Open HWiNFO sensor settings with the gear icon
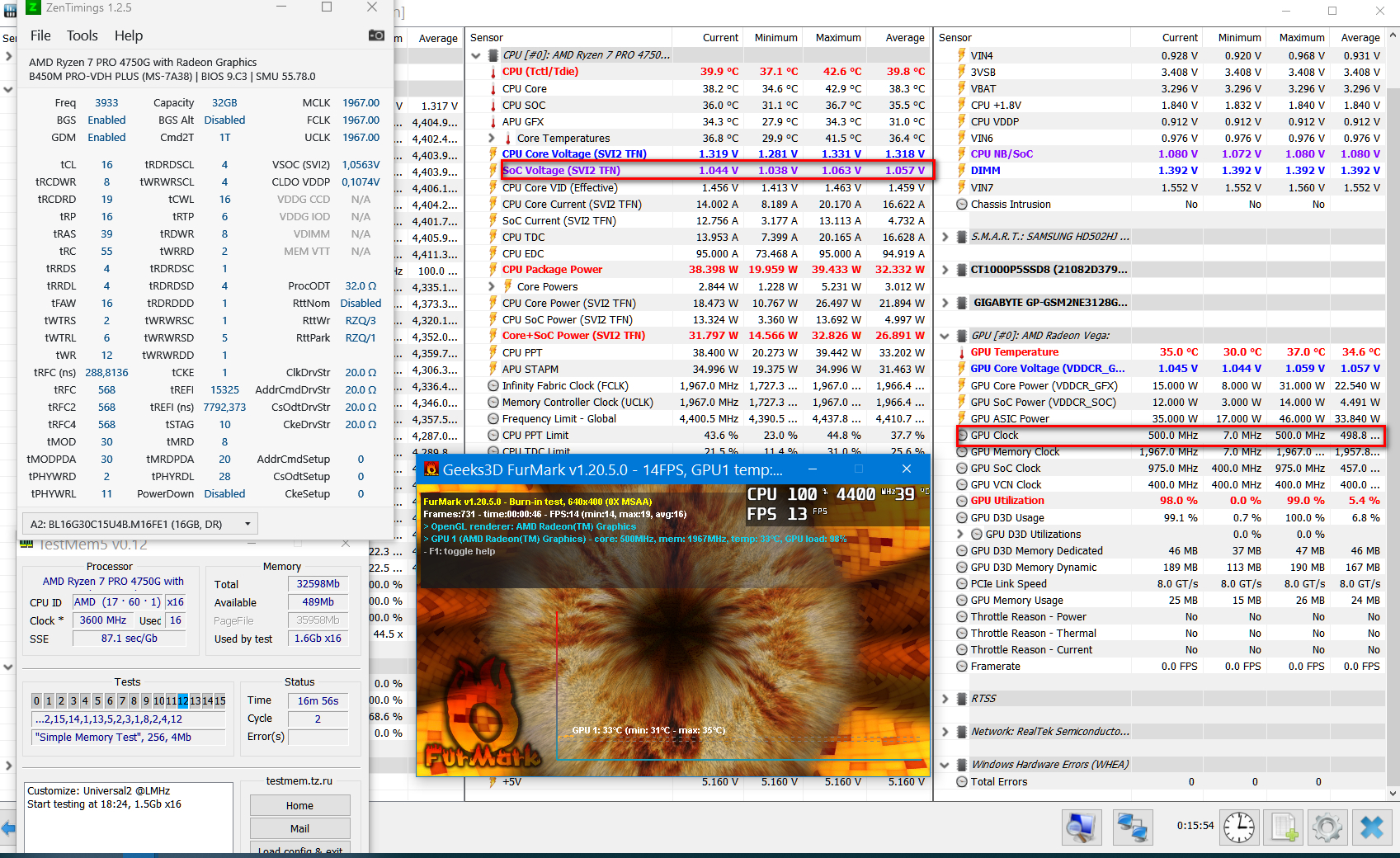Viewport: 1400px width, 858px height. (1327, 827)
